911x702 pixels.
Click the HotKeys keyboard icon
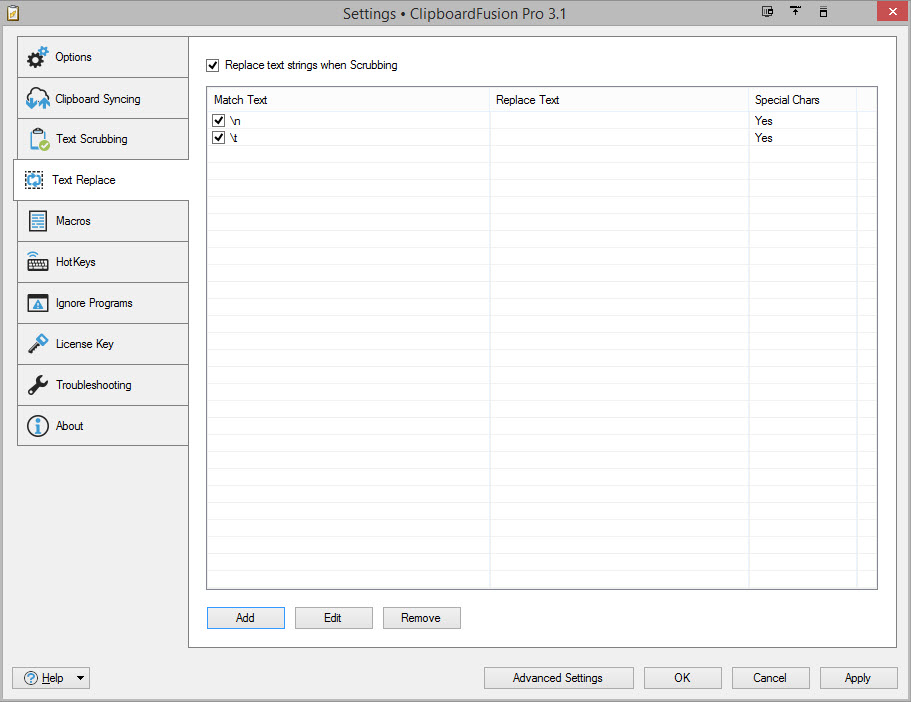38,262
